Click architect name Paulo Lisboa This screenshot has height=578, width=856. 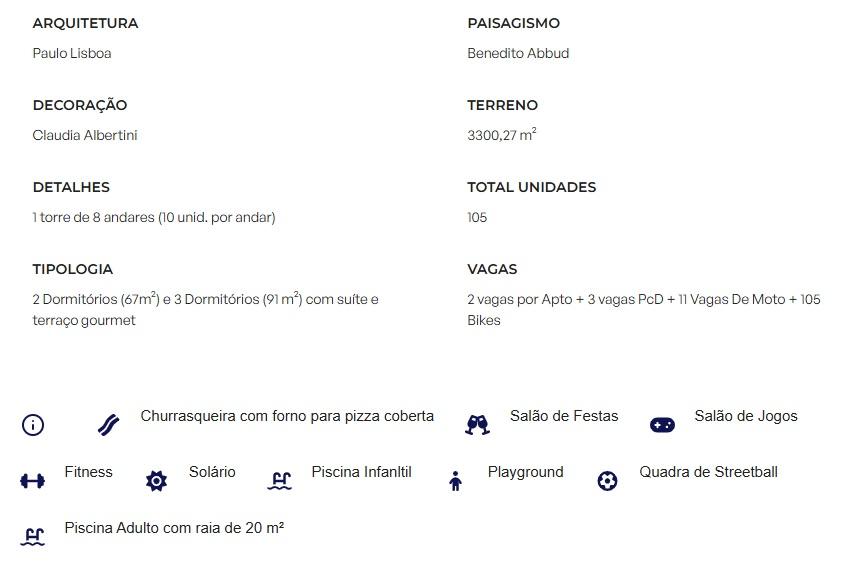click(x=72, y=53)
